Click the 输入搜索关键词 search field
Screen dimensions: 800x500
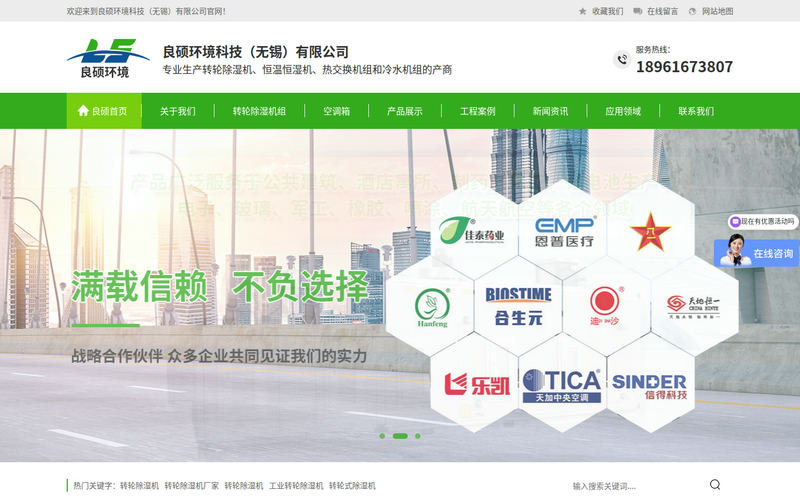coord(638,486)
